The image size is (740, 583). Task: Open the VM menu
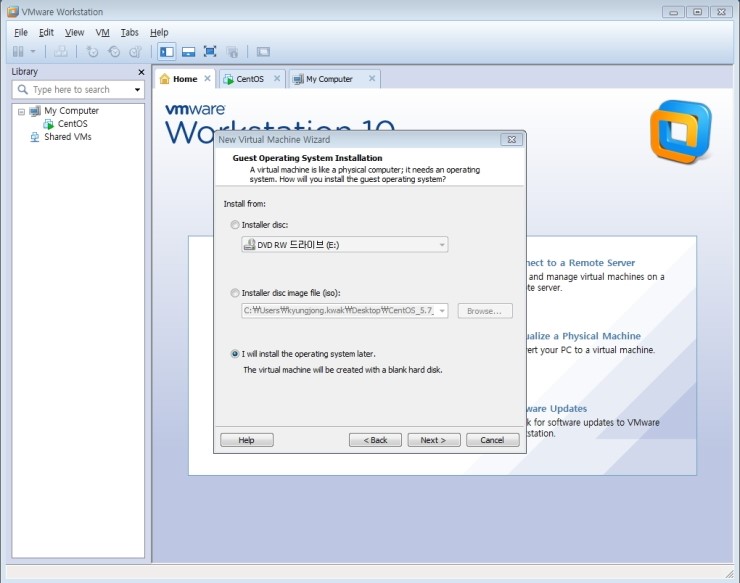click(x=102, y=32)
